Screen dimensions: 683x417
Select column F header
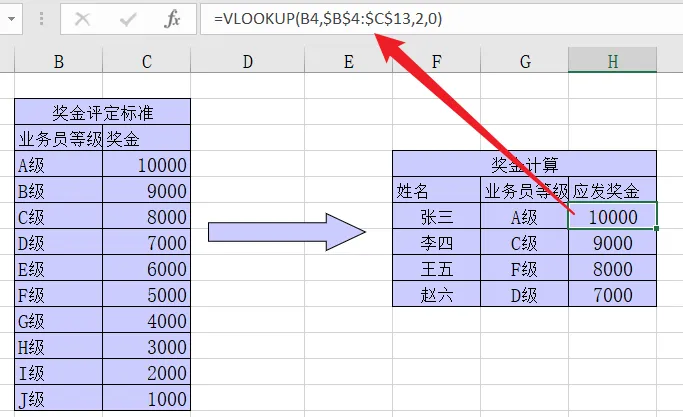click(436, 62)
